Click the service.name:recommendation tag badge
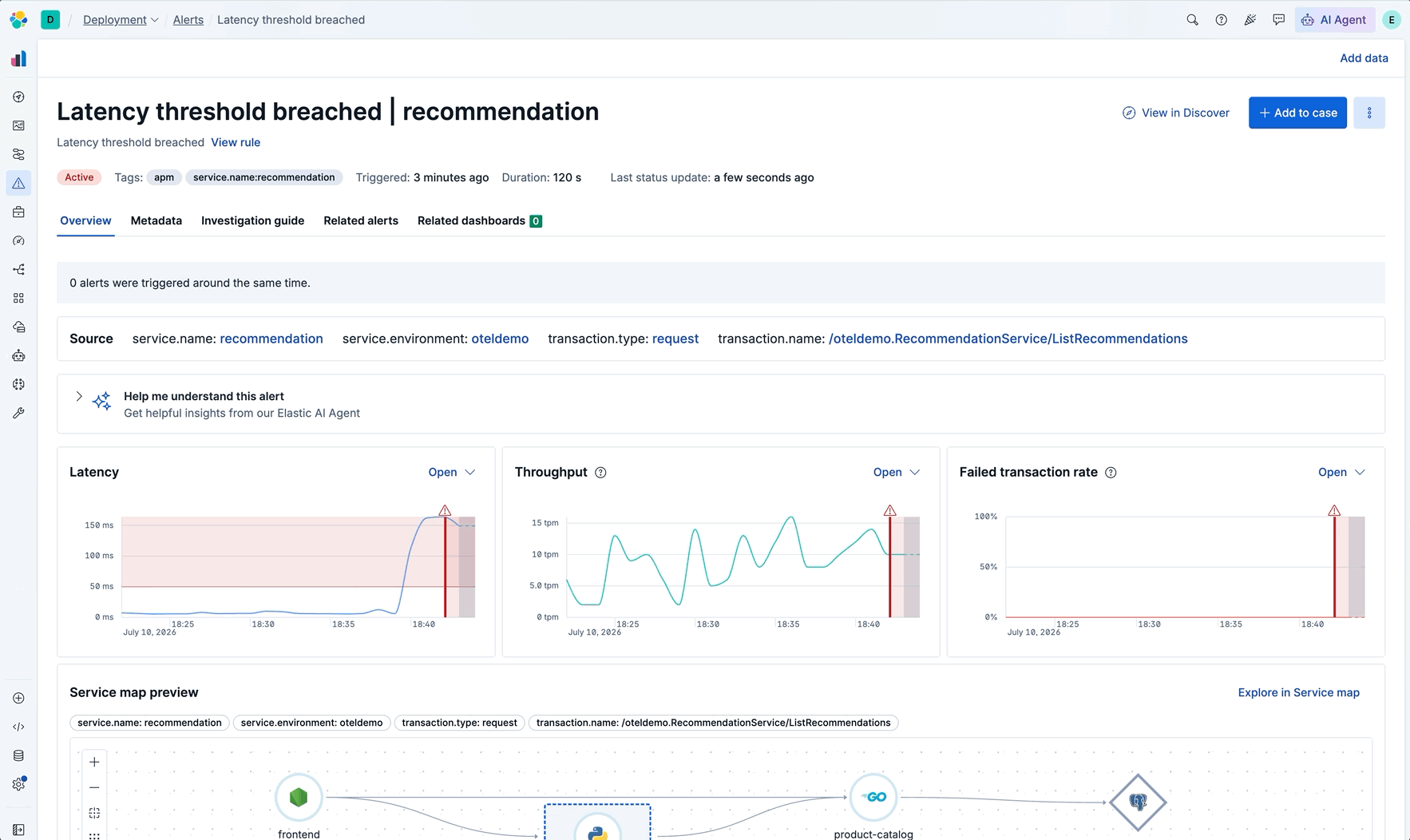 [x=264, y=177]
